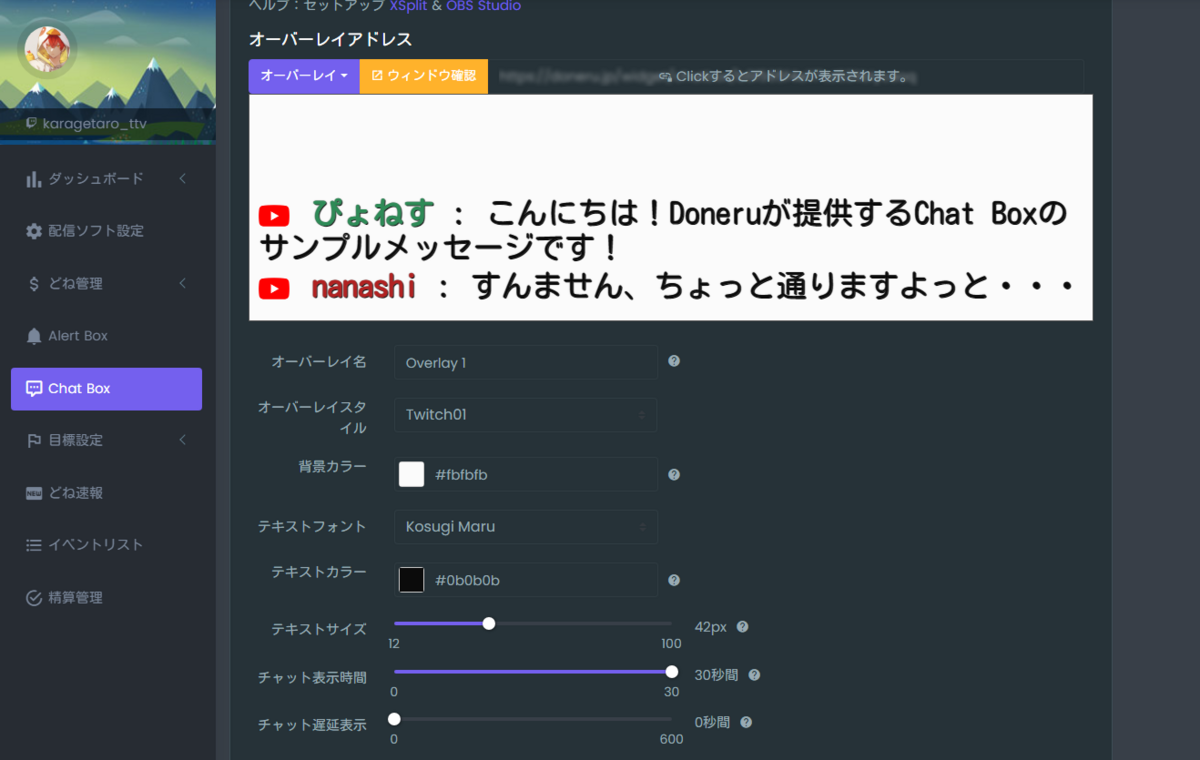
Task: Open the どね速報 page
Action: pyautogui.click(x=106, y=493)
